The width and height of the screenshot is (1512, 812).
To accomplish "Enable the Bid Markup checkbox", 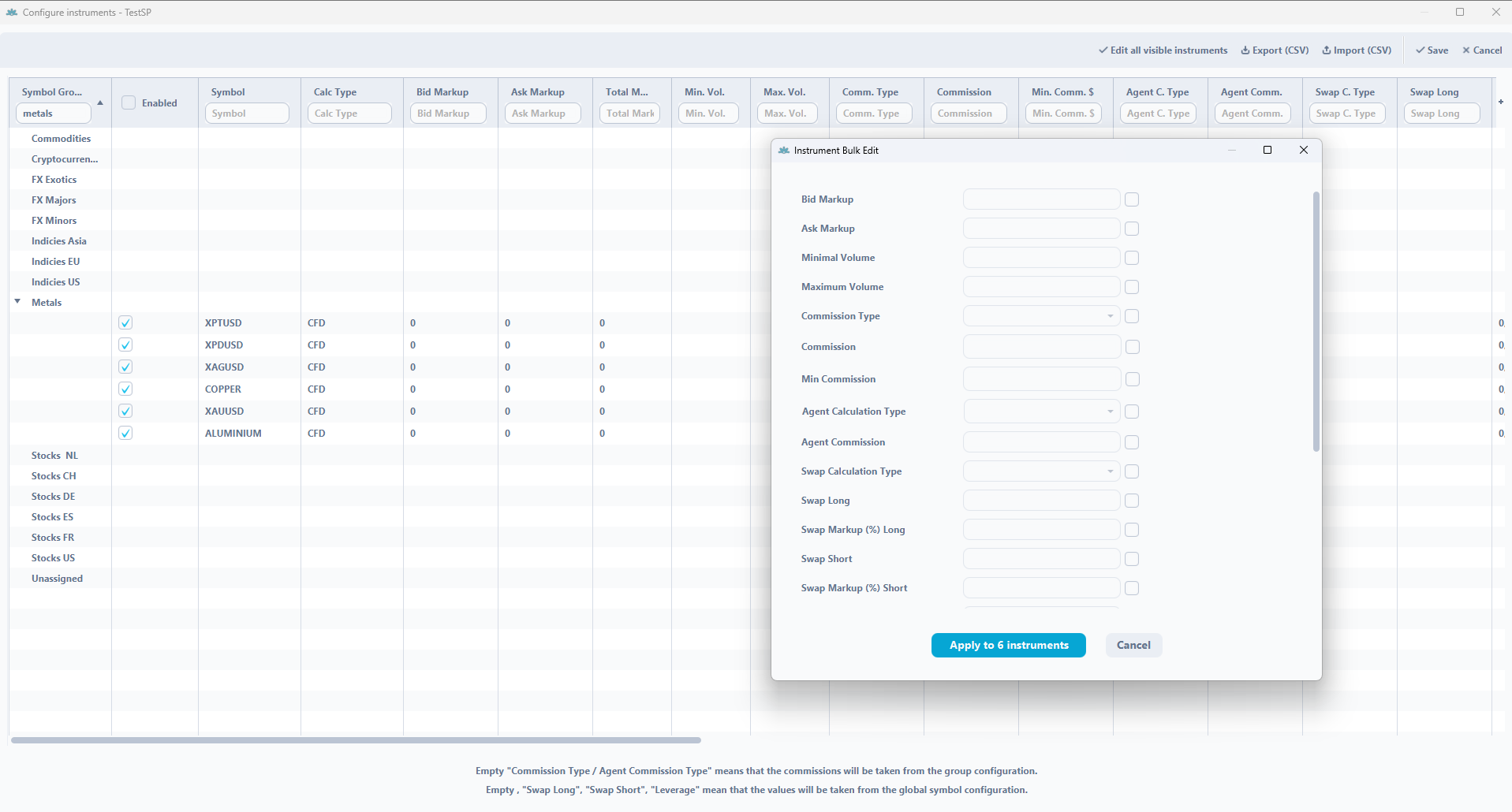I will [x=1132, y=199].
